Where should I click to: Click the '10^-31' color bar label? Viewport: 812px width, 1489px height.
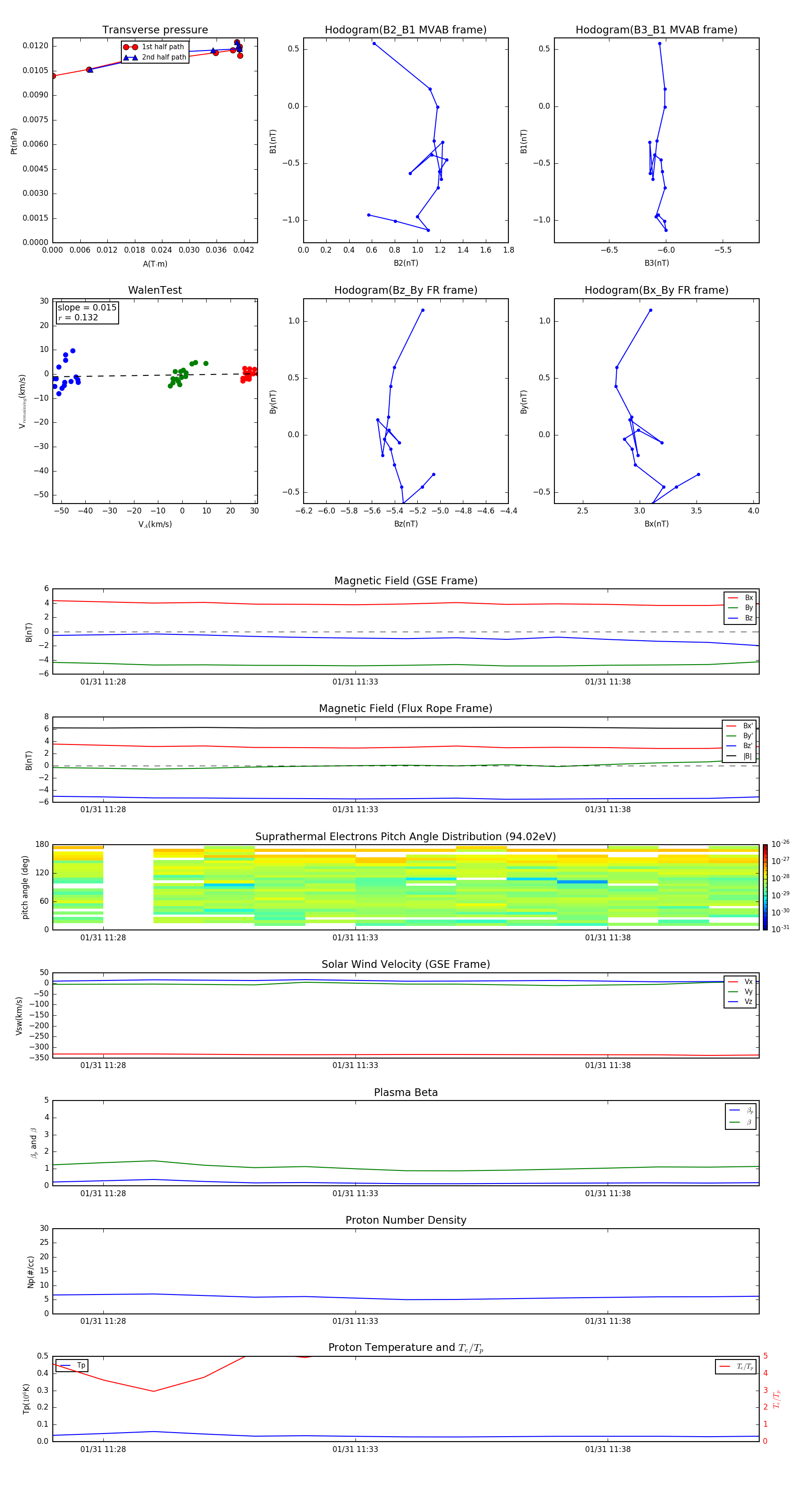(x=780, y=929)
